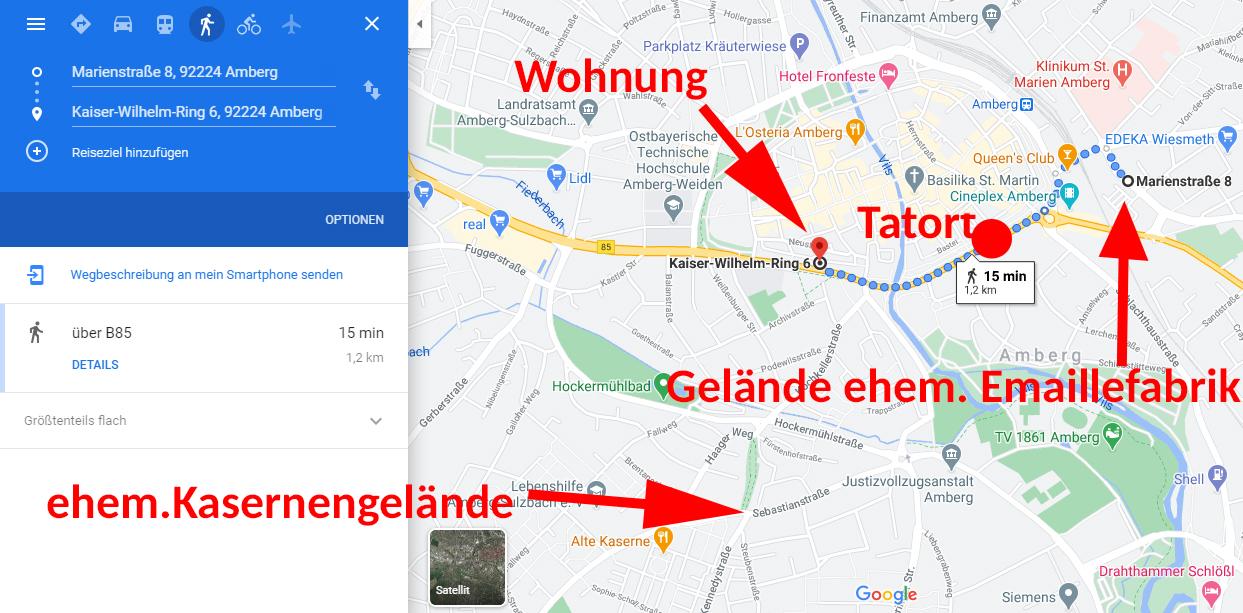1243x613 pixels.
Task: Switch to driving directions car icon
Action: tap(123, 24)
